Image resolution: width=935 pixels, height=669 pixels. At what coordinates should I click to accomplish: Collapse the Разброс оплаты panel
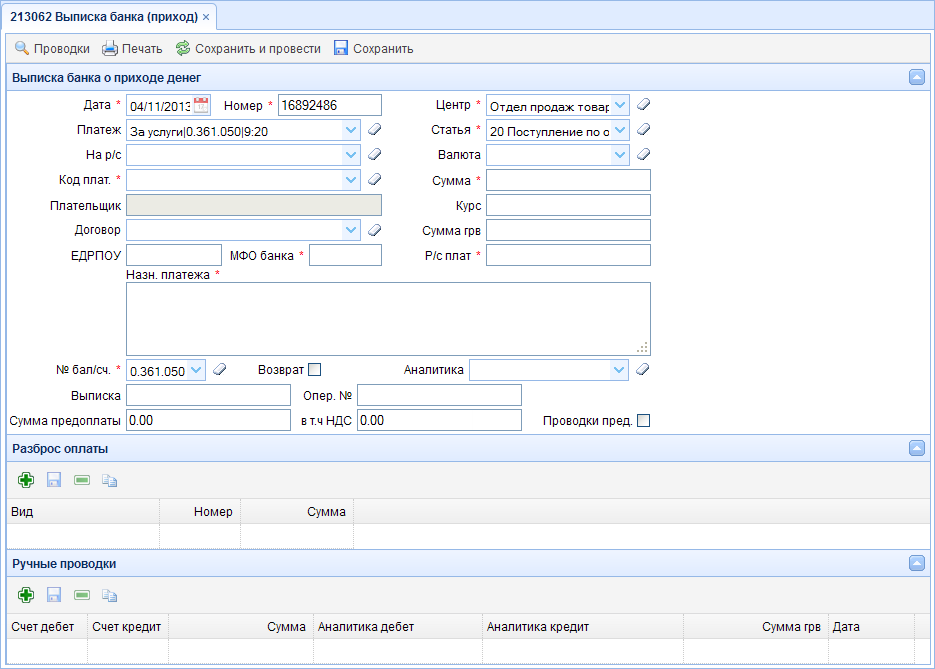tap(917, 448)
